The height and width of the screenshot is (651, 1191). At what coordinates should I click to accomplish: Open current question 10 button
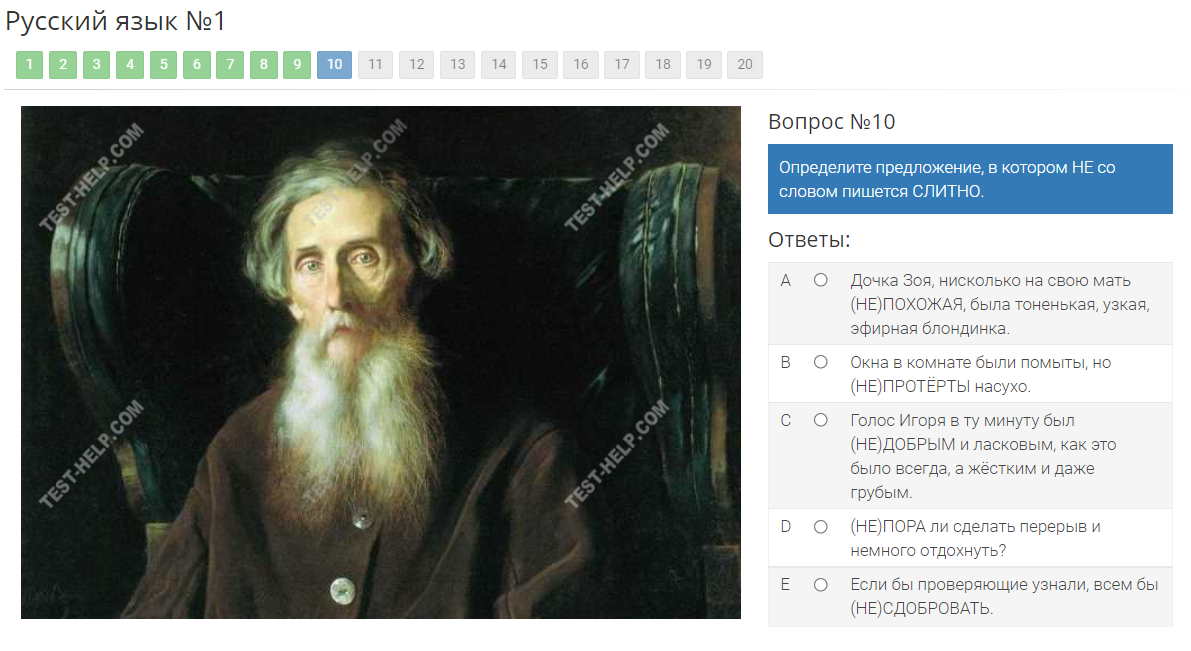[x=335, y=65]
